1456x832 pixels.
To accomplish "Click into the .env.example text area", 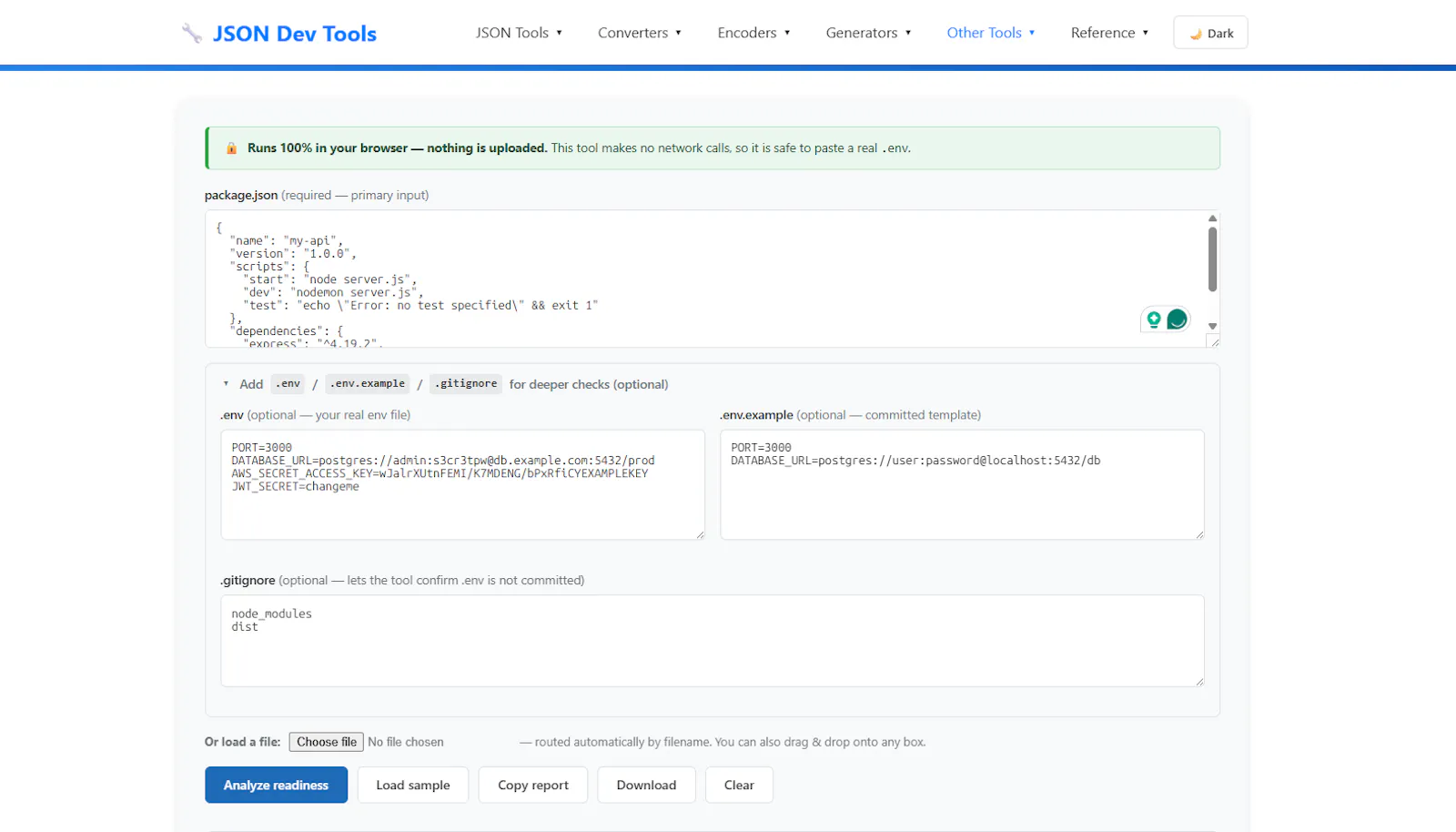I will click(x=962, y=485).
